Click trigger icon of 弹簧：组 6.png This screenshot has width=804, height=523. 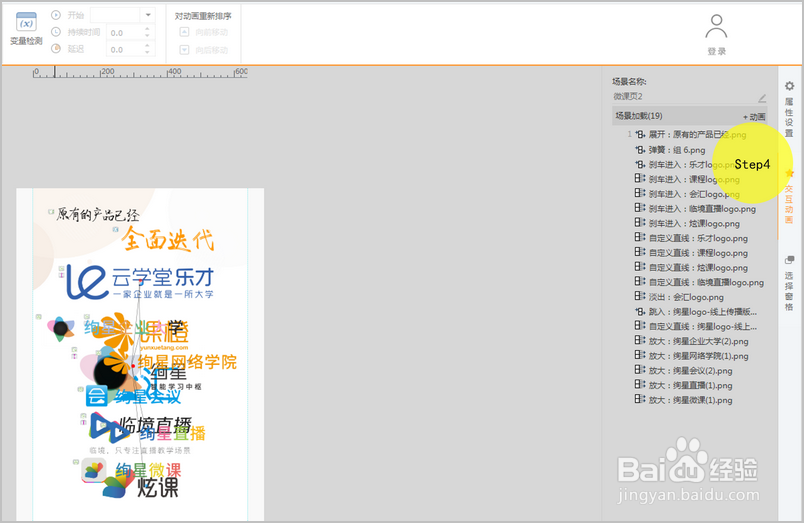click(x=640, y=150)
